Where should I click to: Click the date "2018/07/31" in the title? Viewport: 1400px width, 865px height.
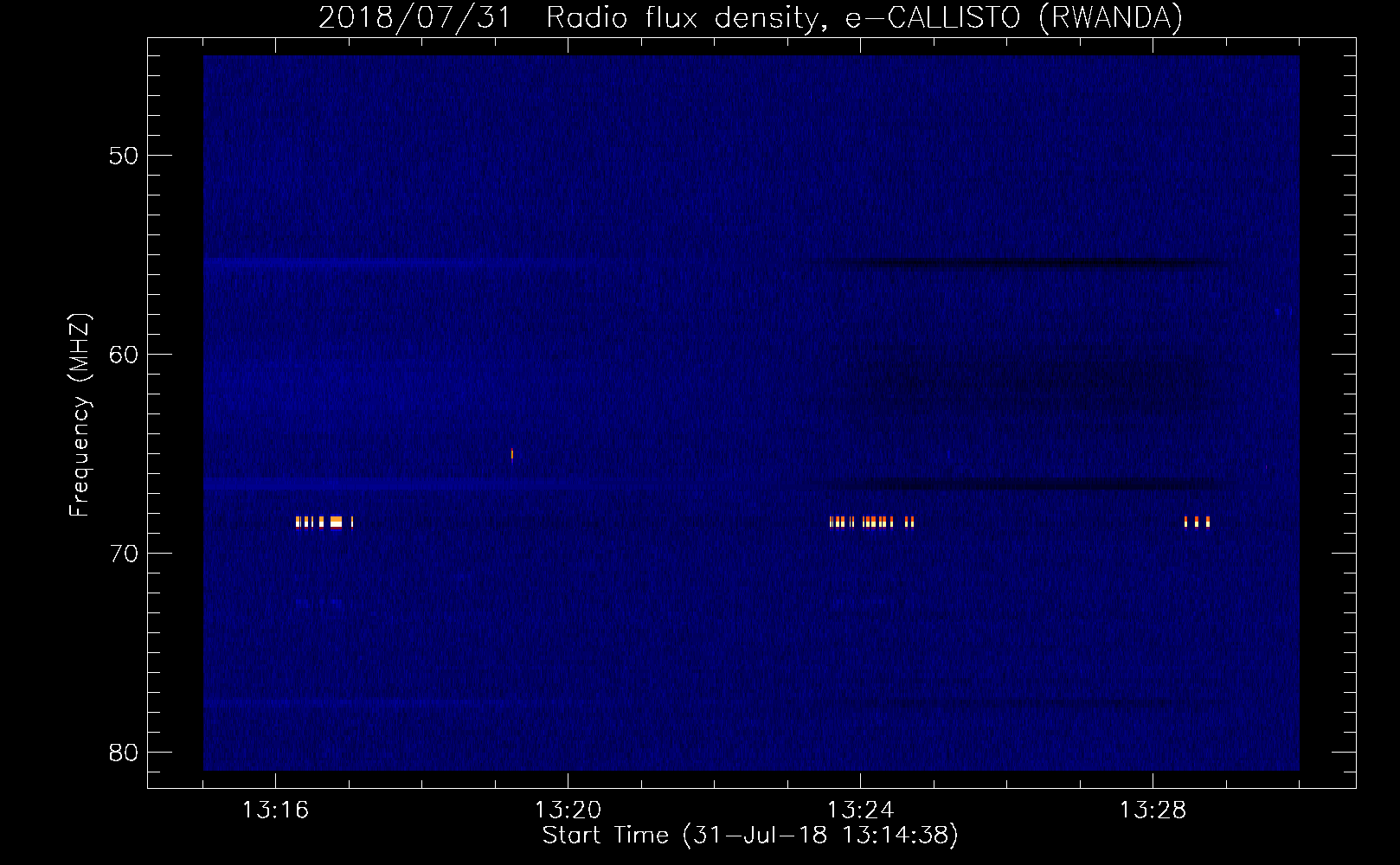pyautogui.click(x=414, y=18)
